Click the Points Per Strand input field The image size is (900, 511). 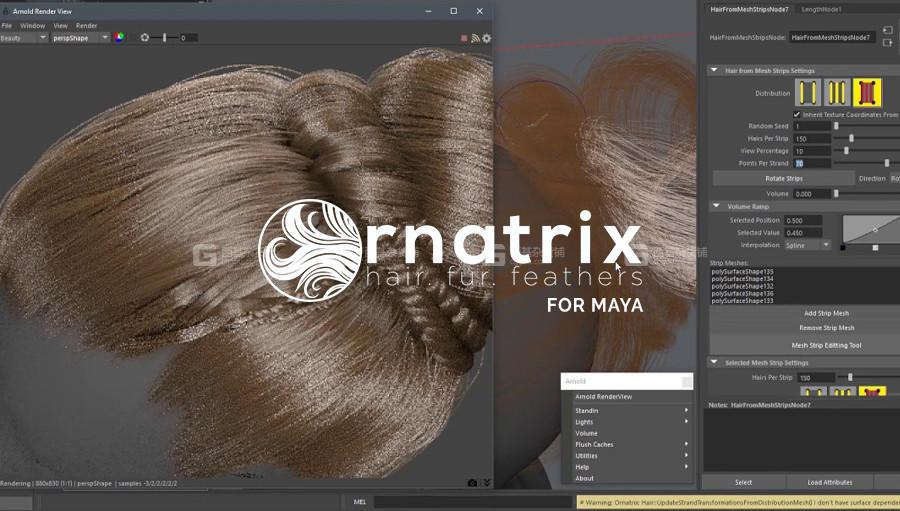pyautogui.click(x=812, y=164)
